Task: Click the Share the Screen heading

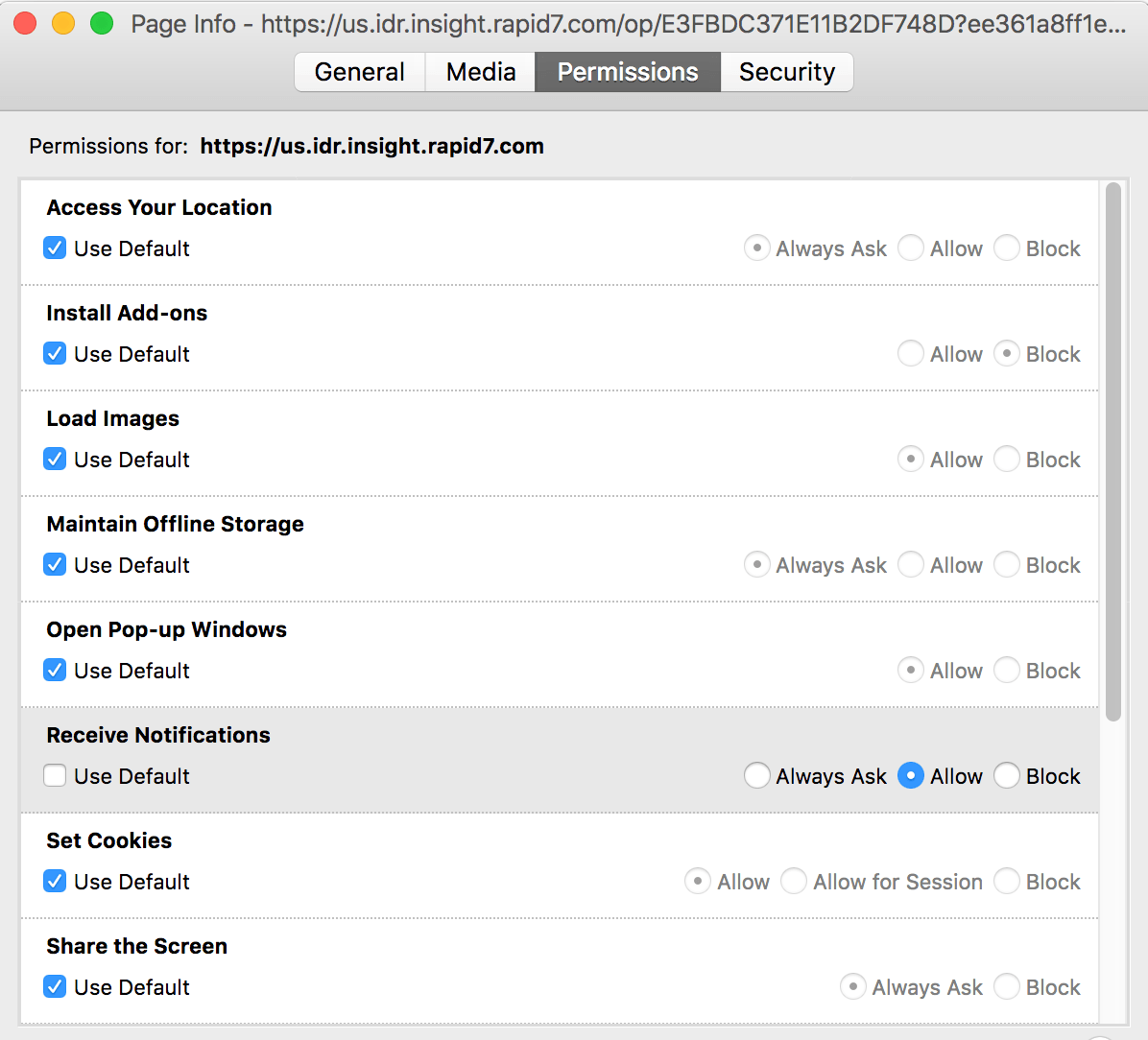Action: tap(137, 946)
